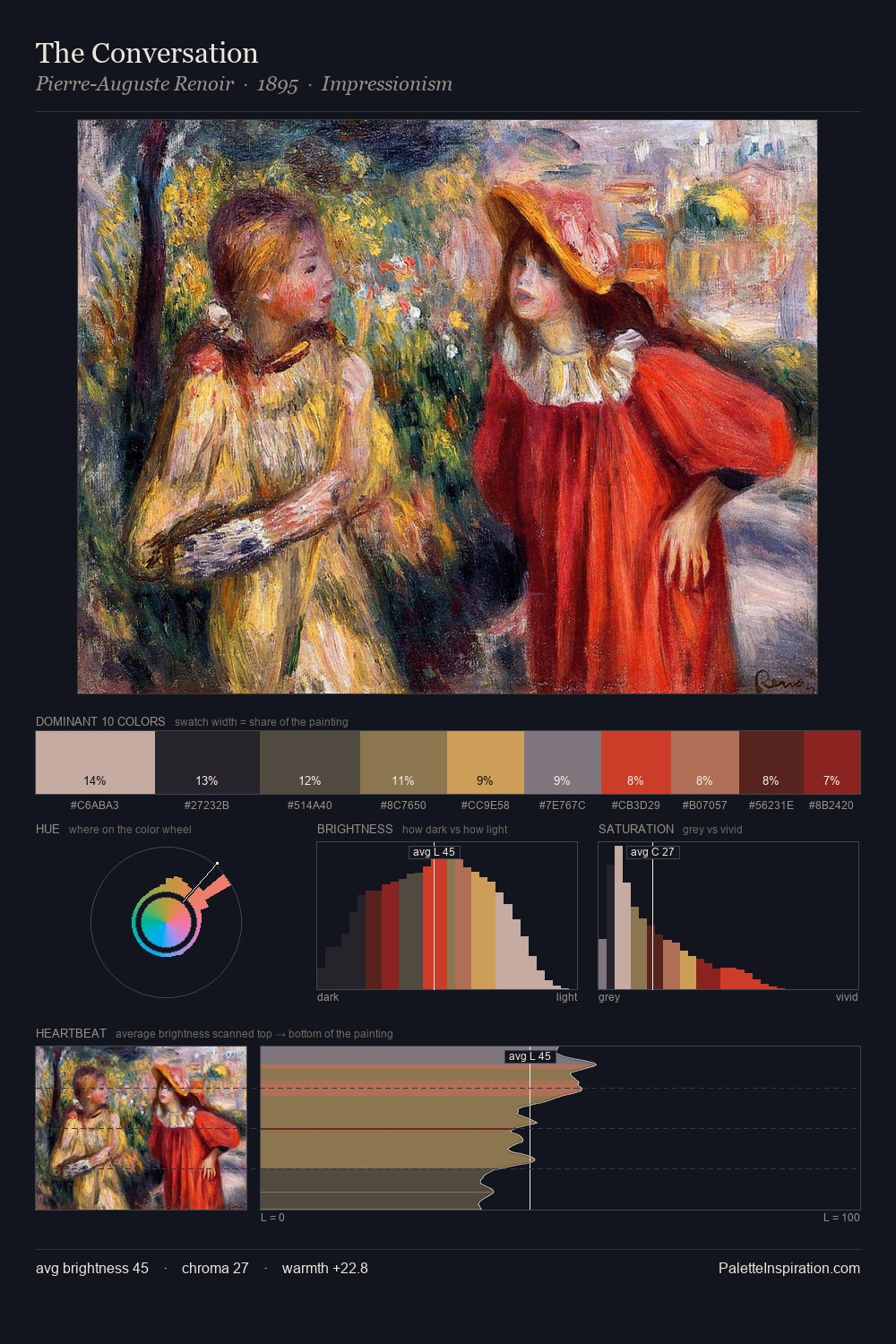The image size is (896, 1344).
Task: Open the PaletteInspiration.com link
Action: click(788, 1268)
